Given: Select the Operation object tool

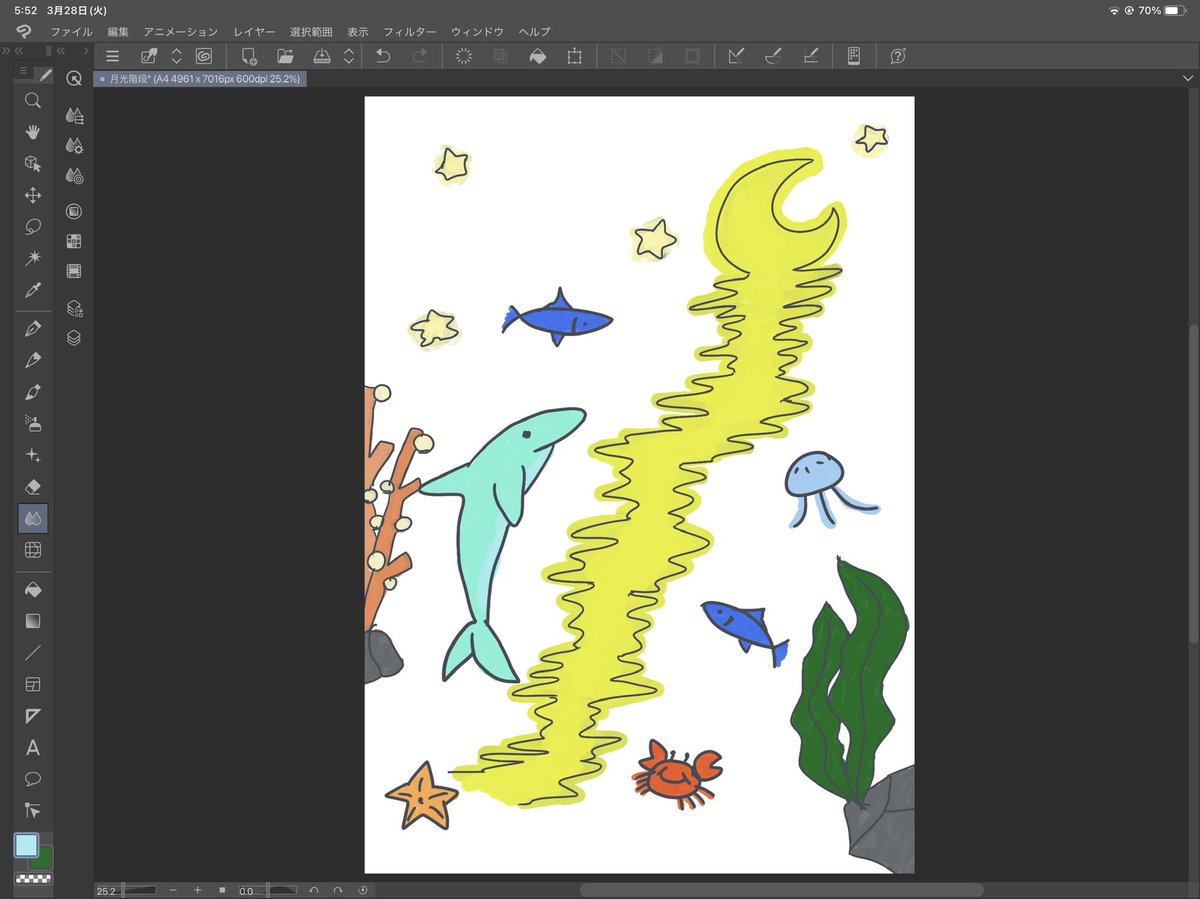Looking at the screenshot, I should (x=33, y=164).
